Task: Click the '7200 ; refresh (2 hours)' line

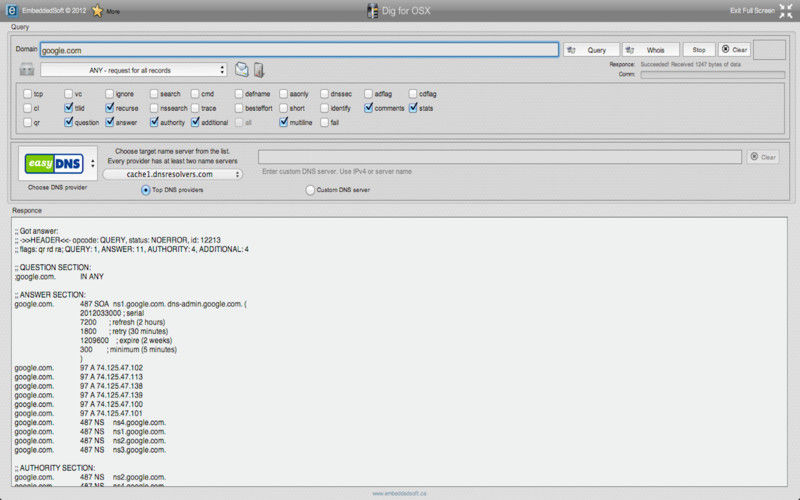Action: click(x=122, y=322)
